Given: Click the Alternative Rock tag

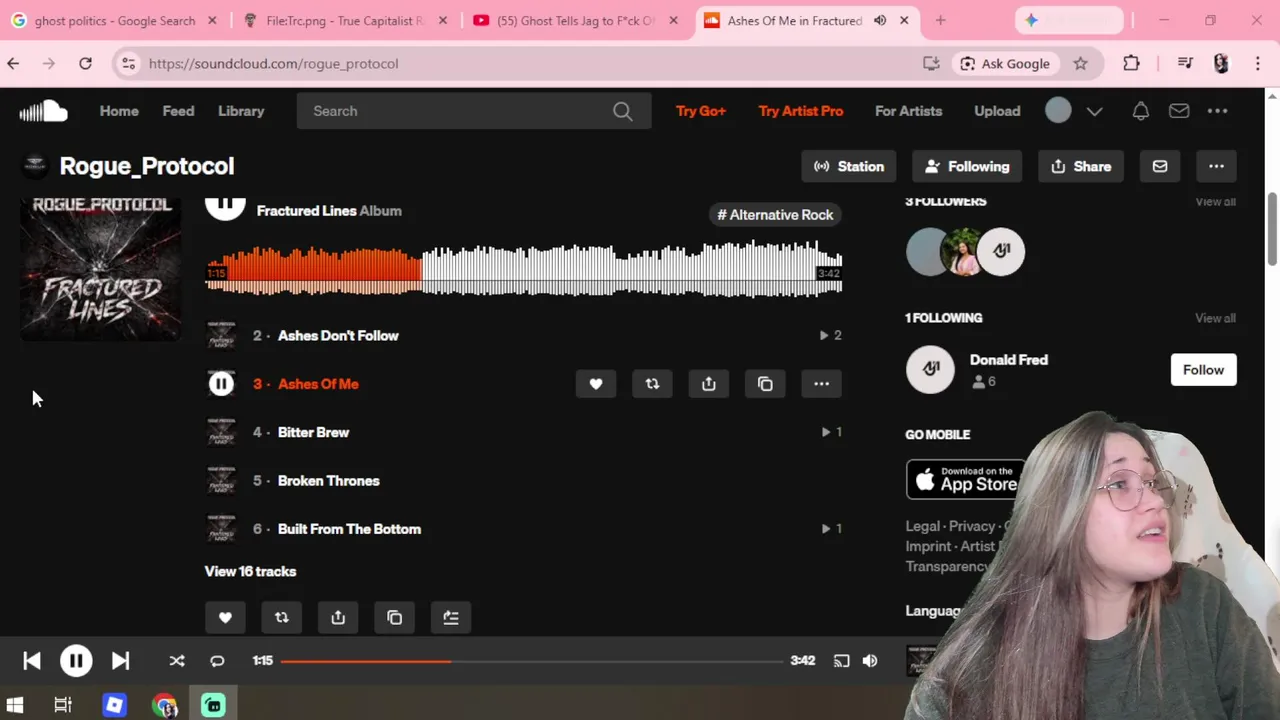Looking at the screenshot, I should (x=775, y=215).
